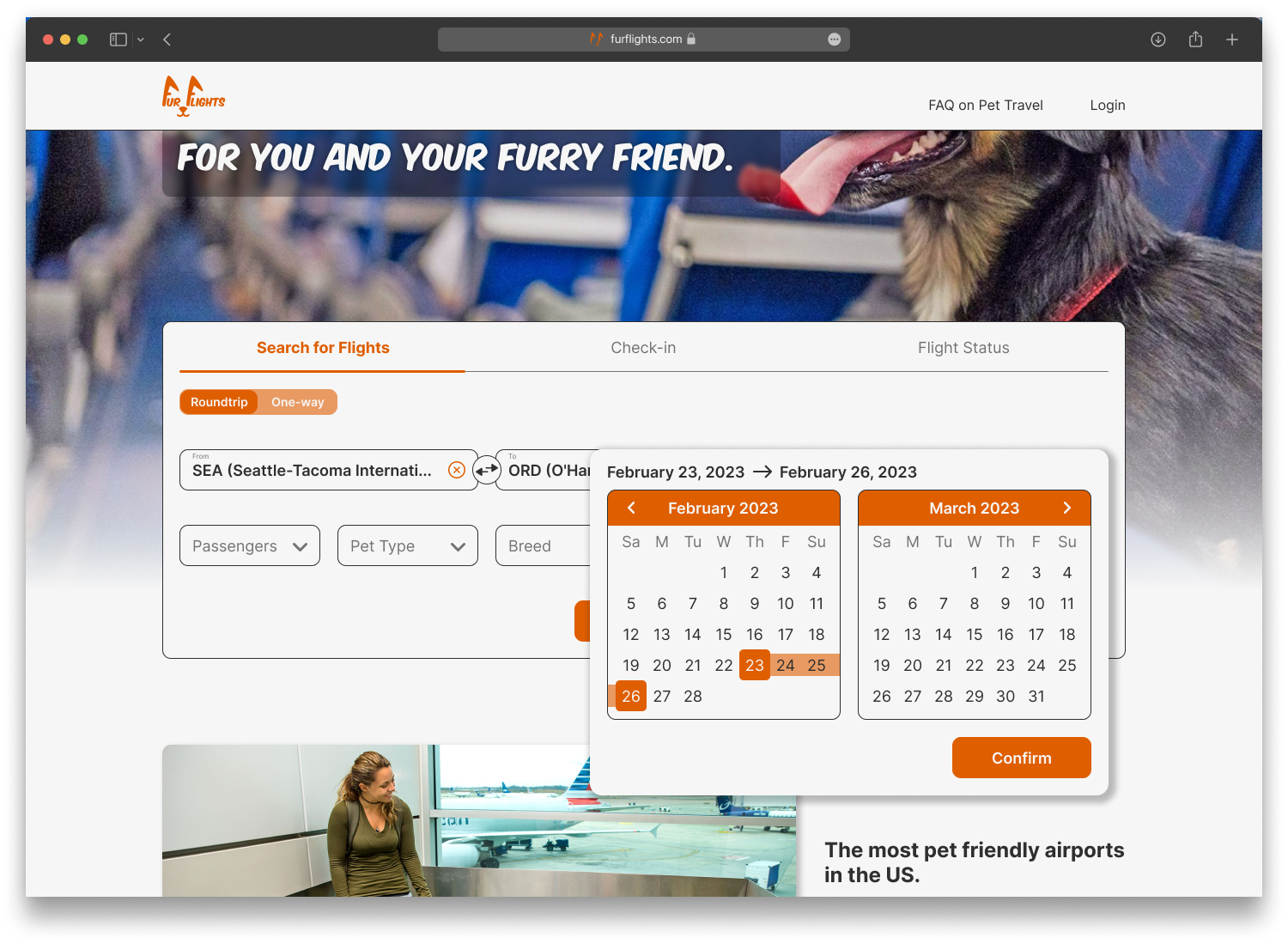Switch to the Check-in tab
This screenshot has height=944, width=1288.
(x=643, y=348)
